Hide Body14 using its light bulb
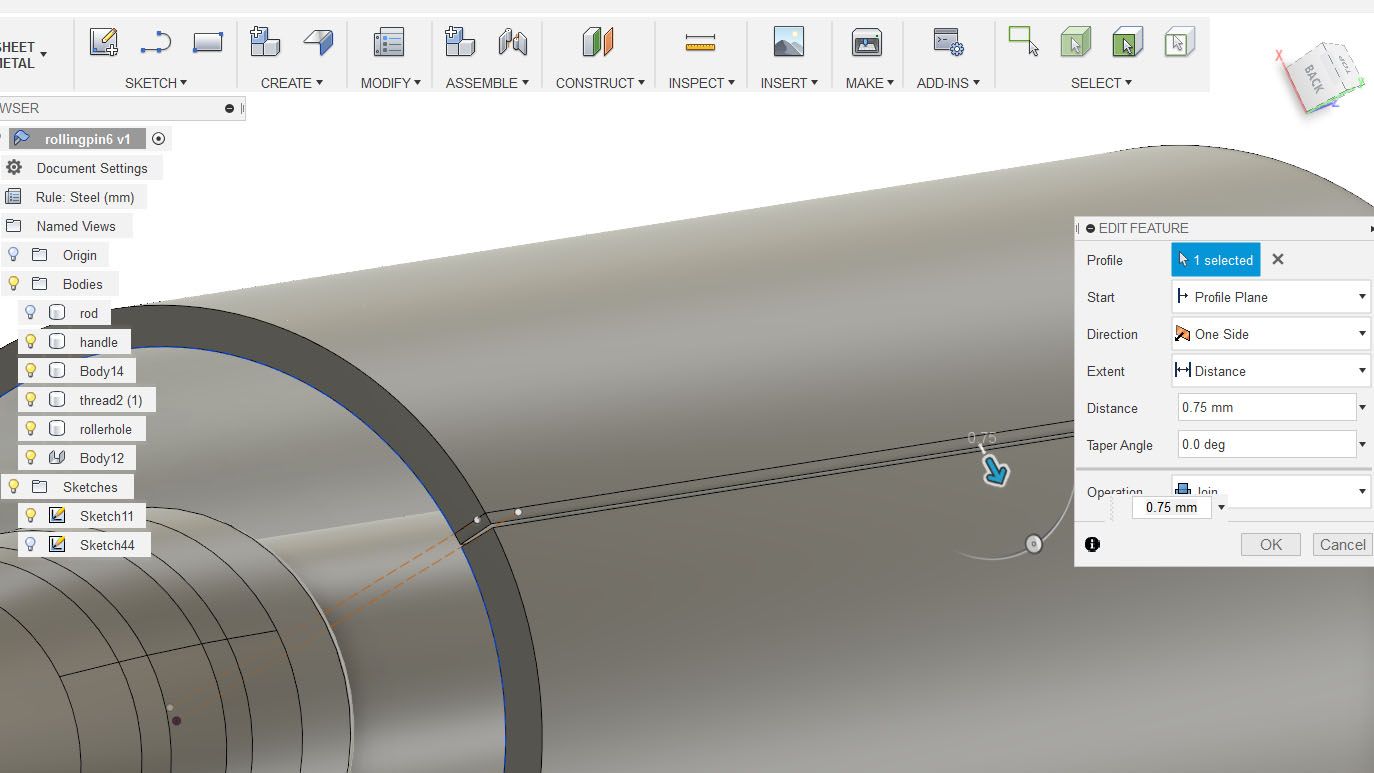1374x773 pixels. point(31,371)
